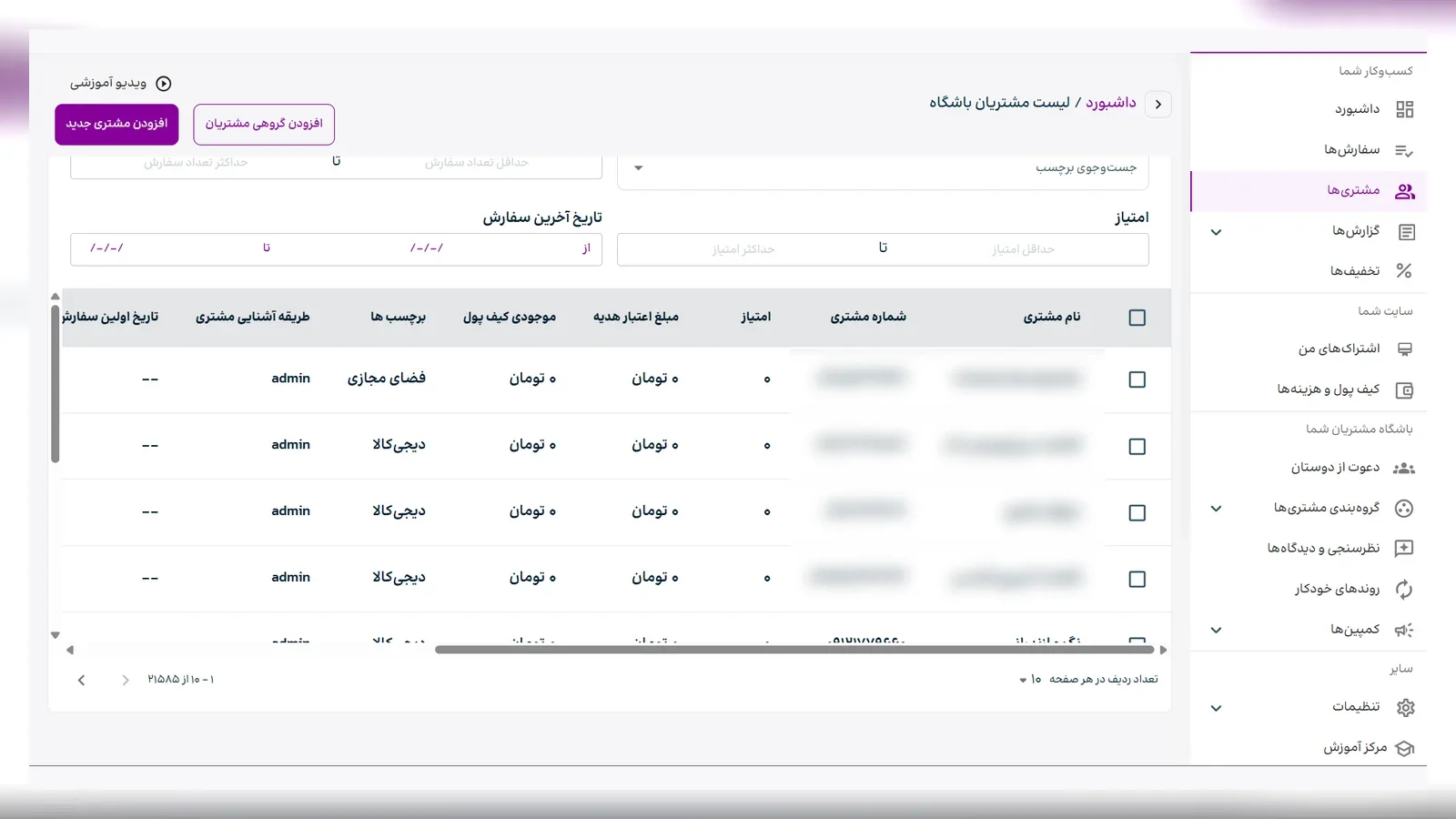Open the اشتراک‌های من subscriptions icon
The height and width of the screenshot is (819, 1456).
tap(1405, 349)
